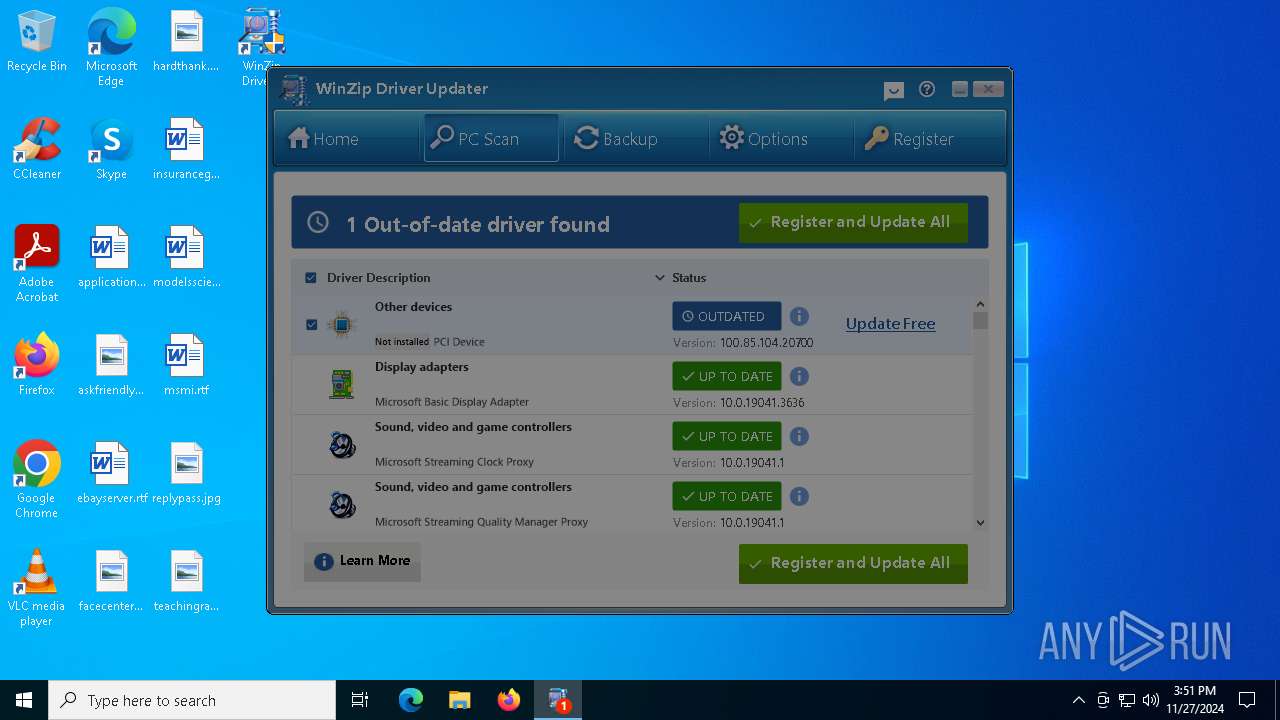This screenshot has width=1280, height=720.
Task: Click the OUTDATED status badge
Action: click(727, 316)
